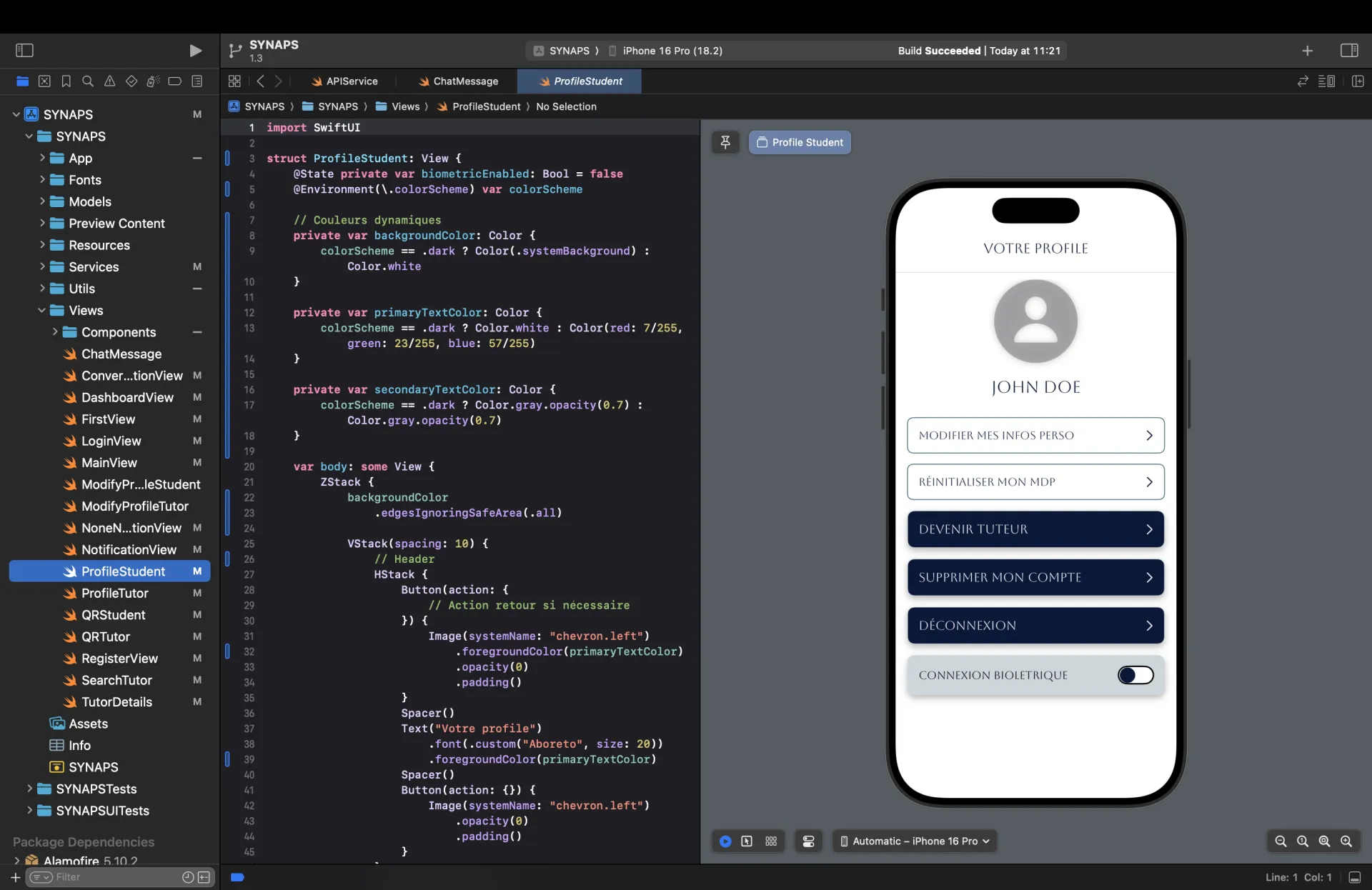Open the find navigator magnifier
Image resolution: width=1372 pixels, height=890 pixels.
click(x=88, y=81)
